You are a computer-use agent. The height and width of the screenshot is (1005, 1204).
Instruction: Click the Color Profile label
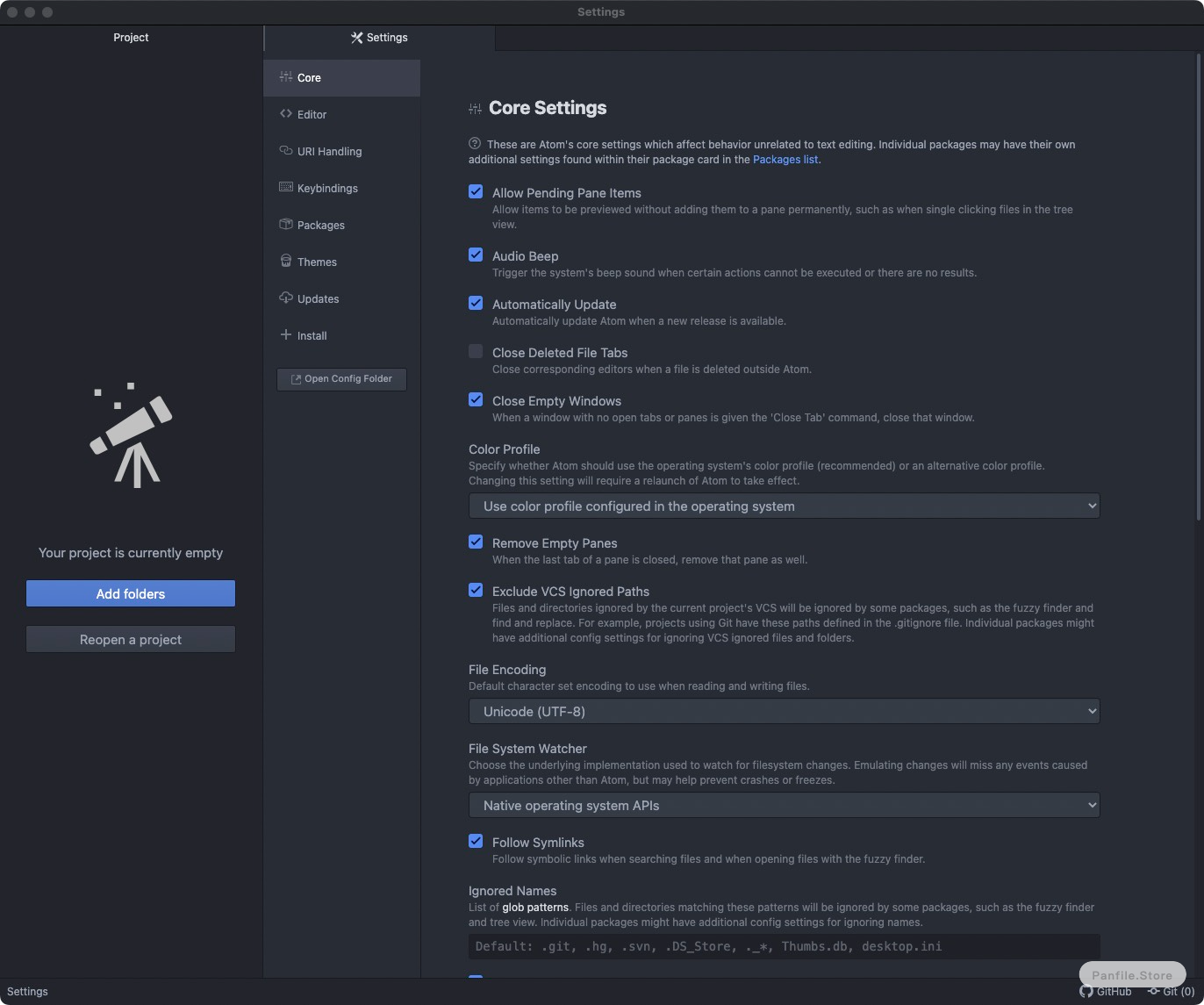[505, 449]
